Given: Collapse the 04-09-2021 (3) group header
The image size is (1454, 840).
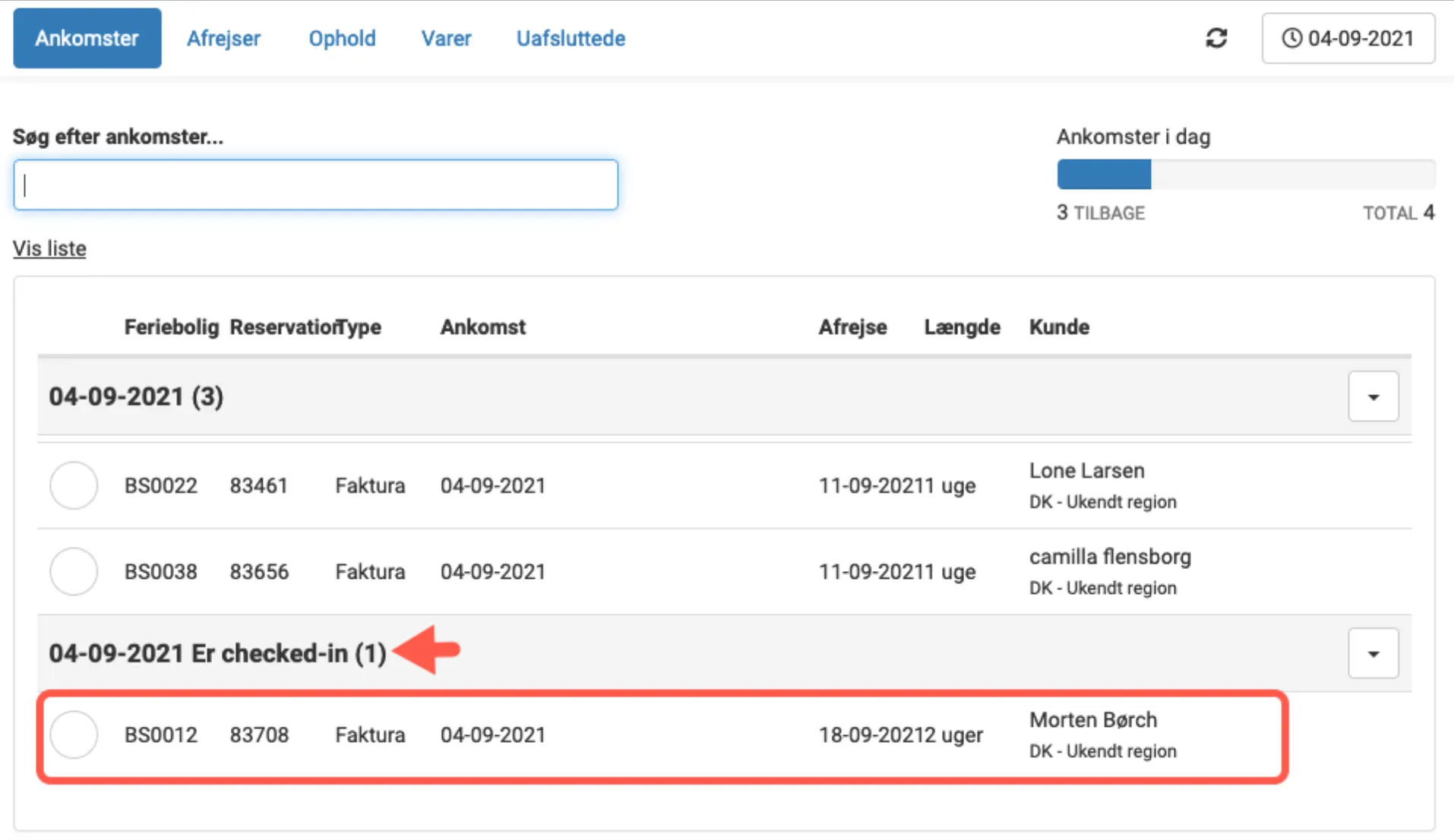Looking at the screenshot, I should coord(136,396).
